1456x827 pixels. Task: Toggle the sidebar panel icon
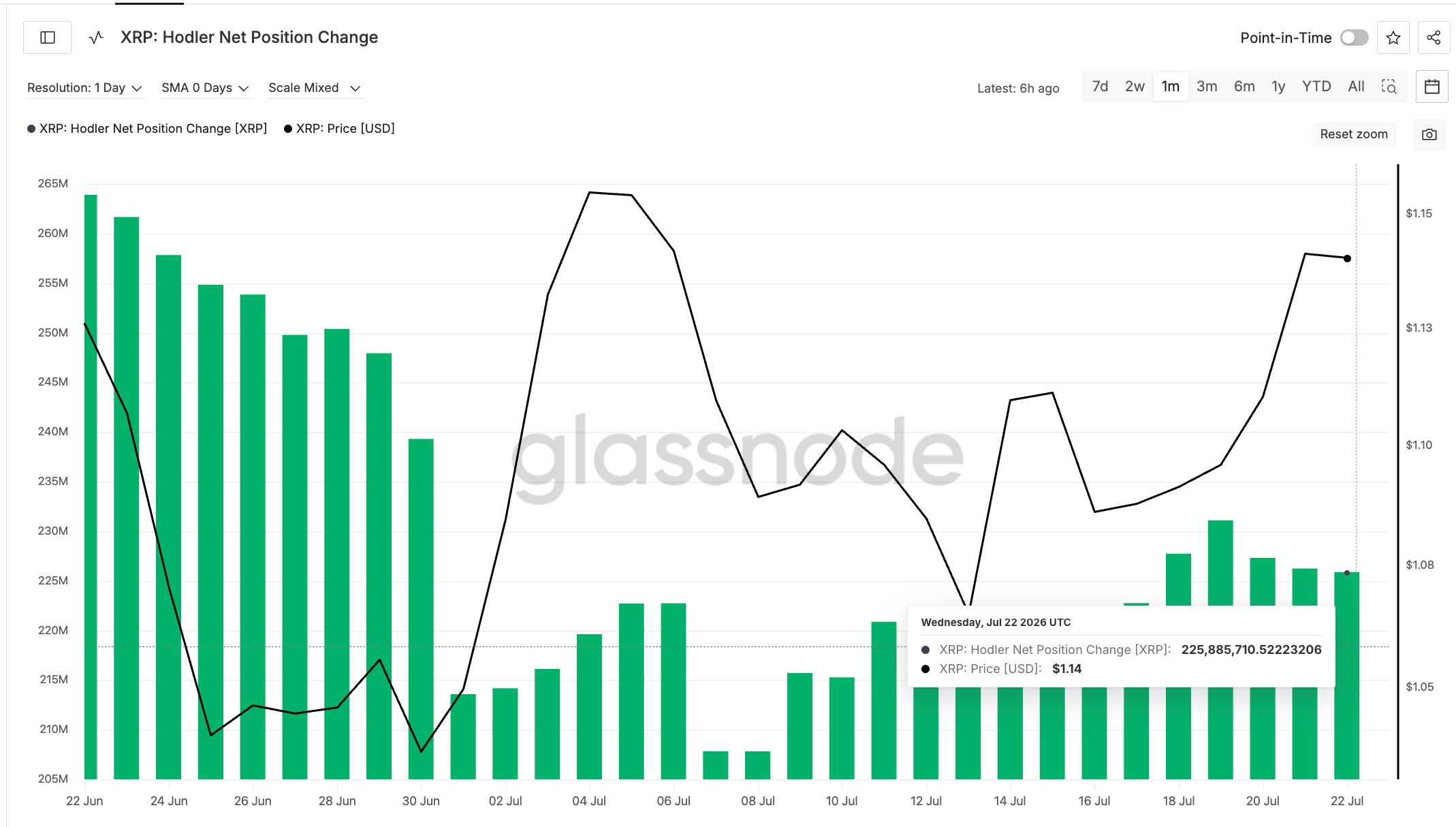(x=48, y=37)
